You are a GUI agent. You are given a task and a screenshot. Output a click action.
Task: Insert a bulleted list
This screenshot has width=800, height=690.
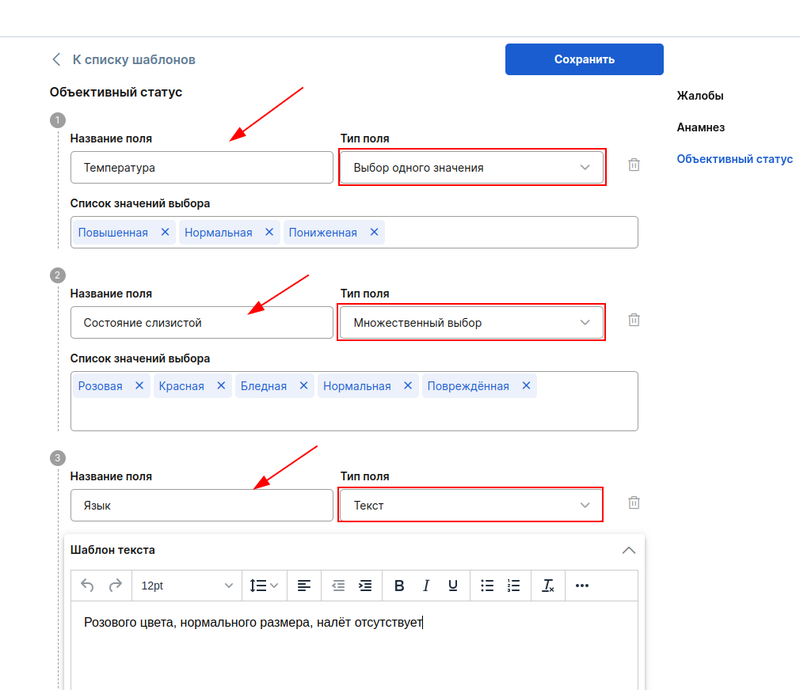coord(487,585)
